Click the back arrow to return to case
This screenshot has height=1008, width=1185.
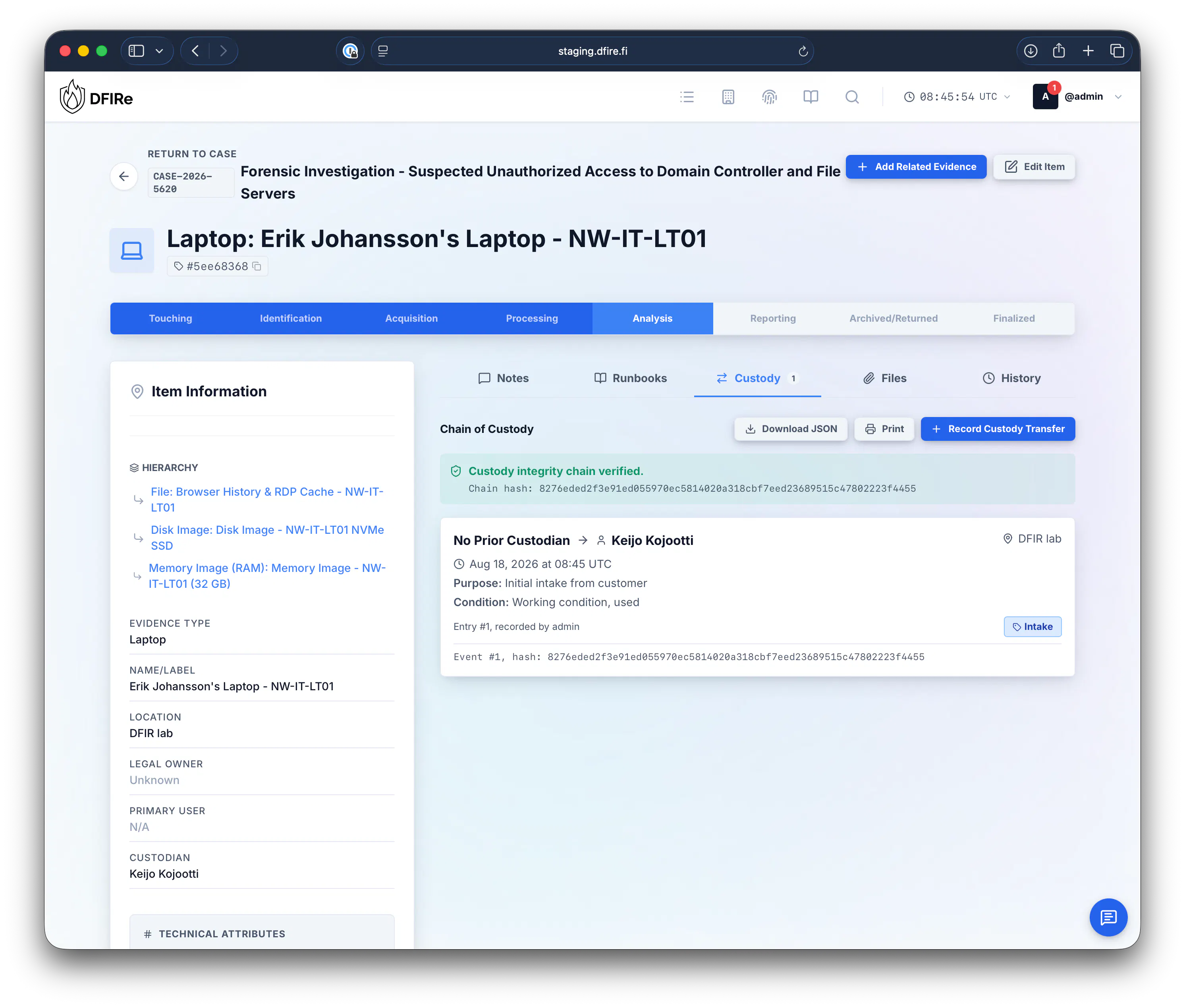pos(124,177)
